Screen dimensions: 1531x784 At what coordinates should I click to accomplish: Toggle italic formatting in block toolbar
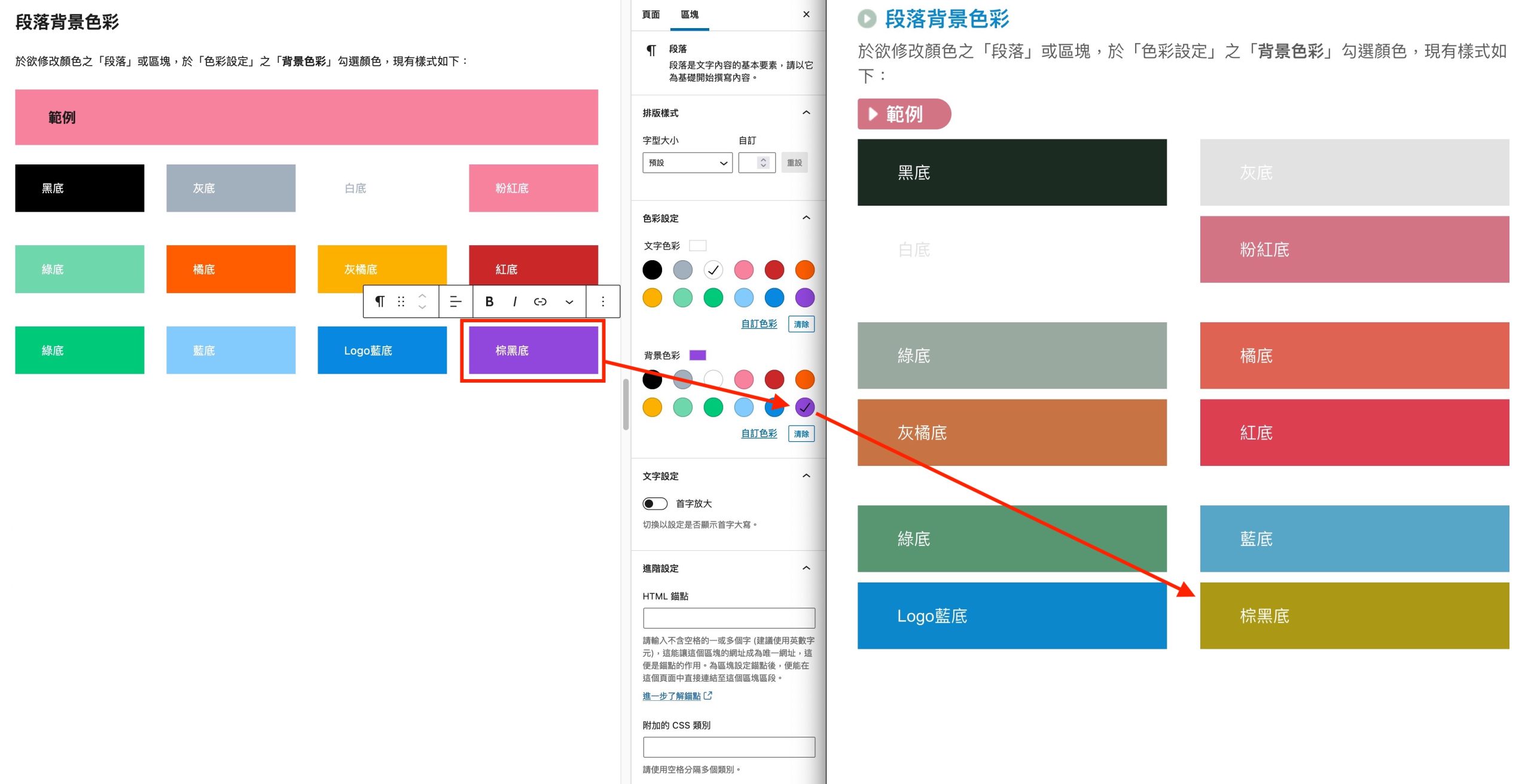point(514,301)
